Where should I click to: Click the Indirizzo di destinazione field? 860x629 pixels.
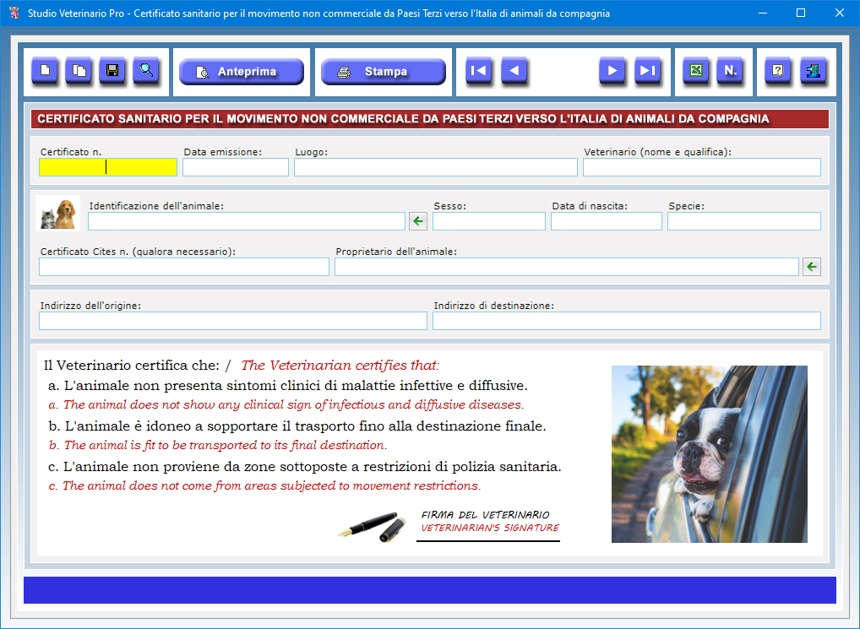(626, 321)
